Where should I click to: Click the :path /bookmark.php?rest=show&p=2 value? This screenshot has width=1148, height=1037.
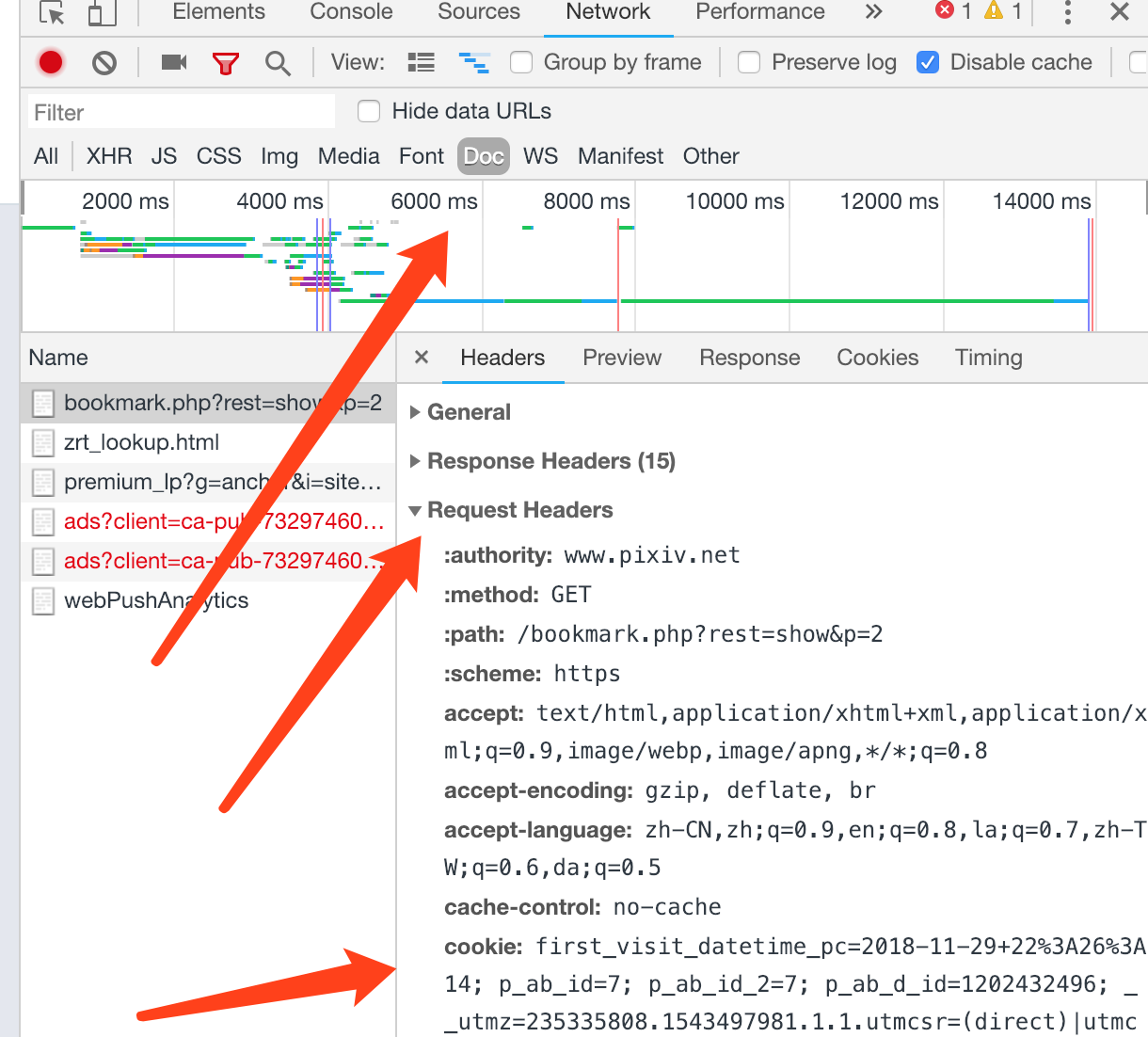coord(700,634)
